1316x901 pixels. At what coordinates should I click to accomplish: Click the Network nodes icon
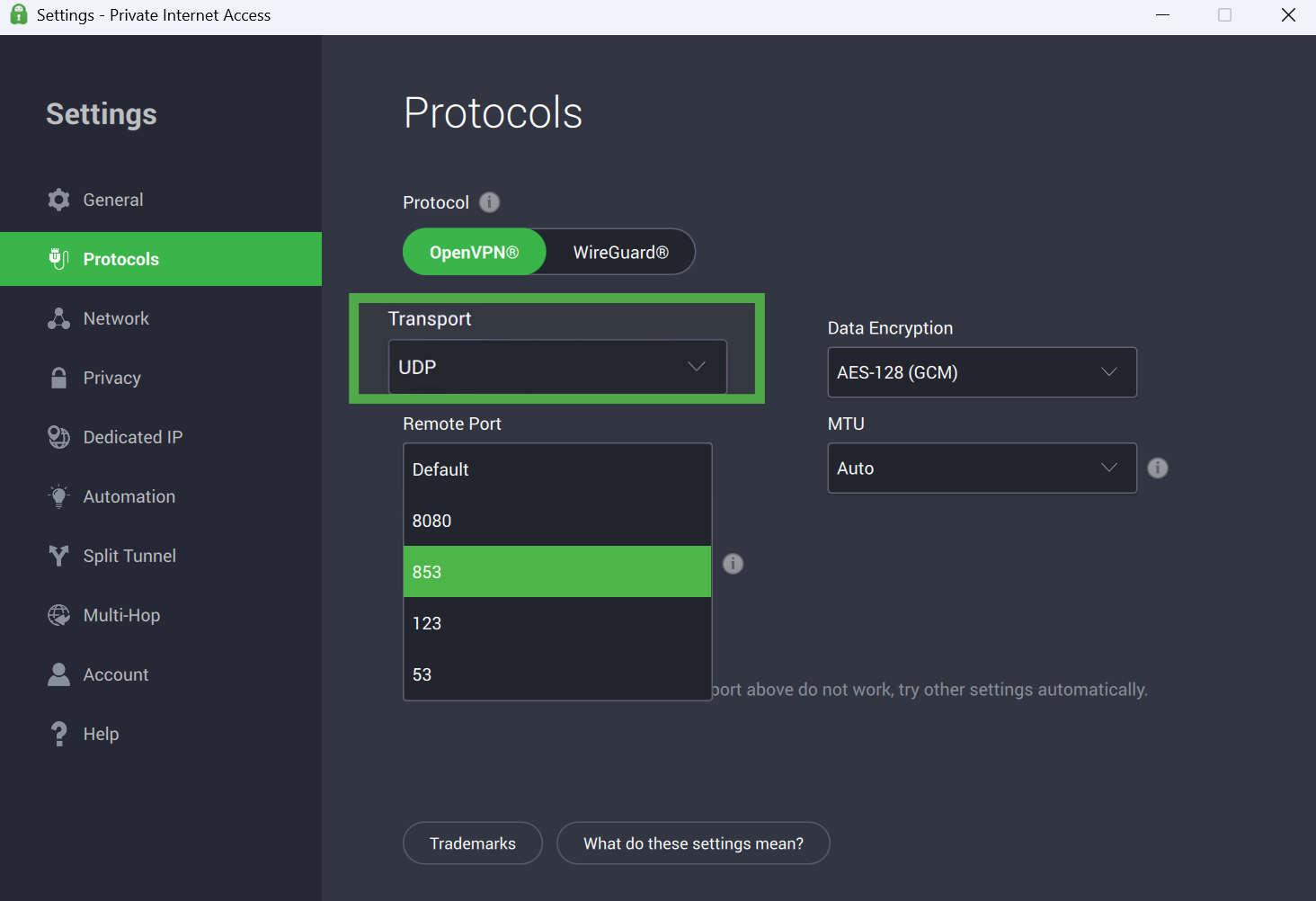tap(58, 318)
